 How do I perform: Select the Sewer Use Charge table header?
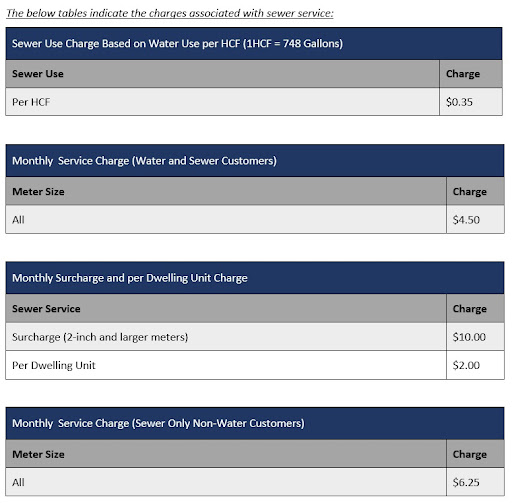pyautogui.click(x=254, y=44)
